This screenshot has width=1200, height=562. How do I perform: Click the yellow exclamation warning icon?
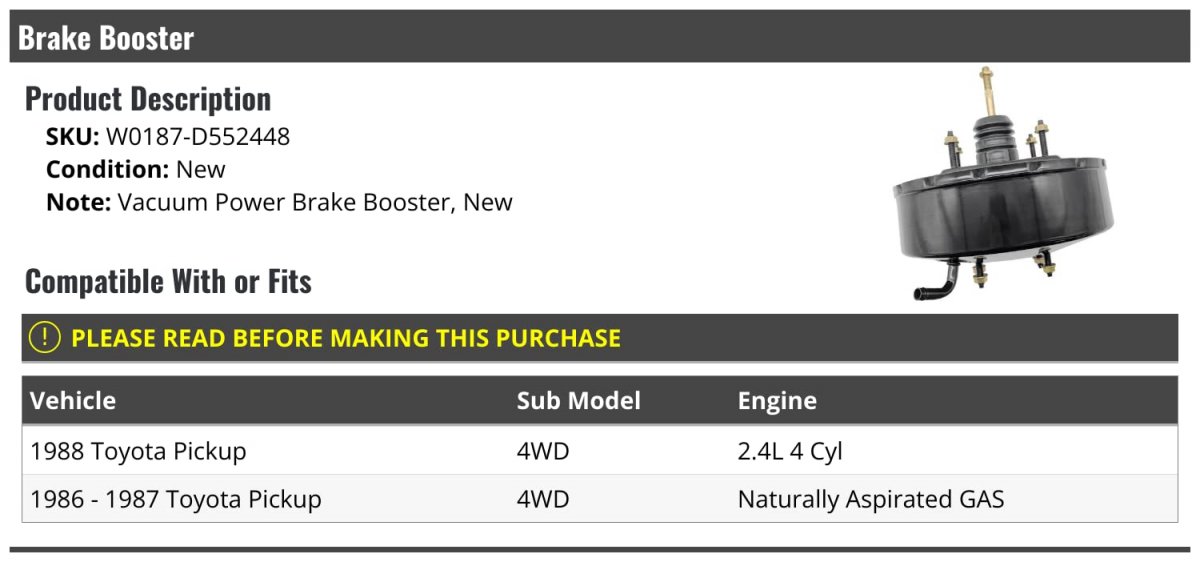45,338
